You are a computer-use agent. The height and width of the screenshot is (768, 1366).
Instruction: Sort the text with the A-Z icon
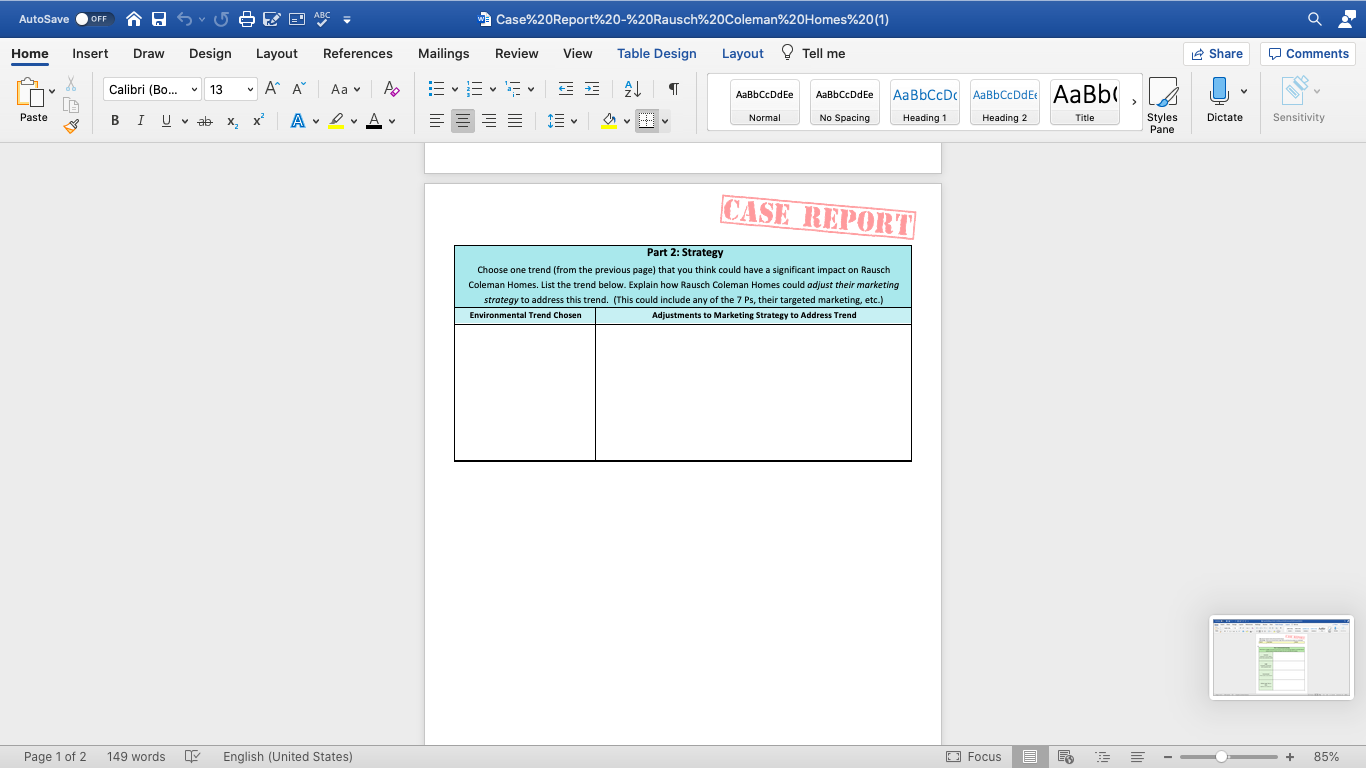point(633,89)
